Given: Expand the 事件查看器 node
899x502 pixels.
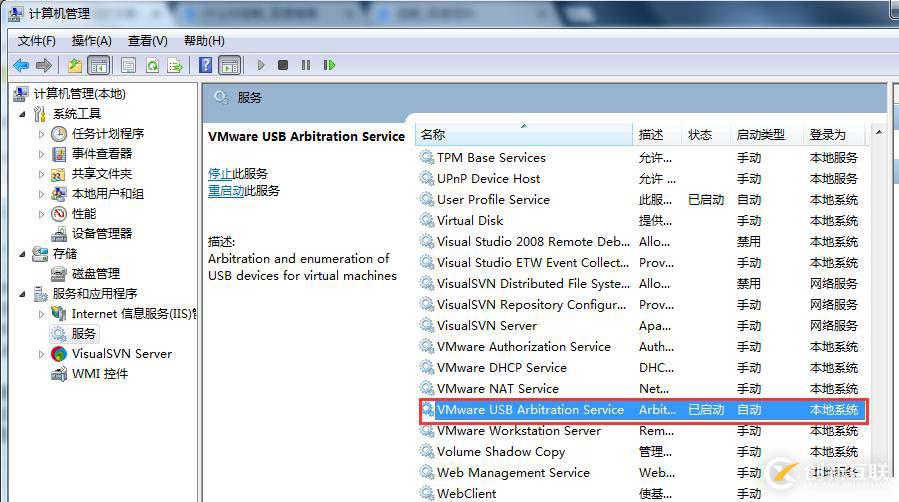Looking at the screenshot, I should pos(41,154).
